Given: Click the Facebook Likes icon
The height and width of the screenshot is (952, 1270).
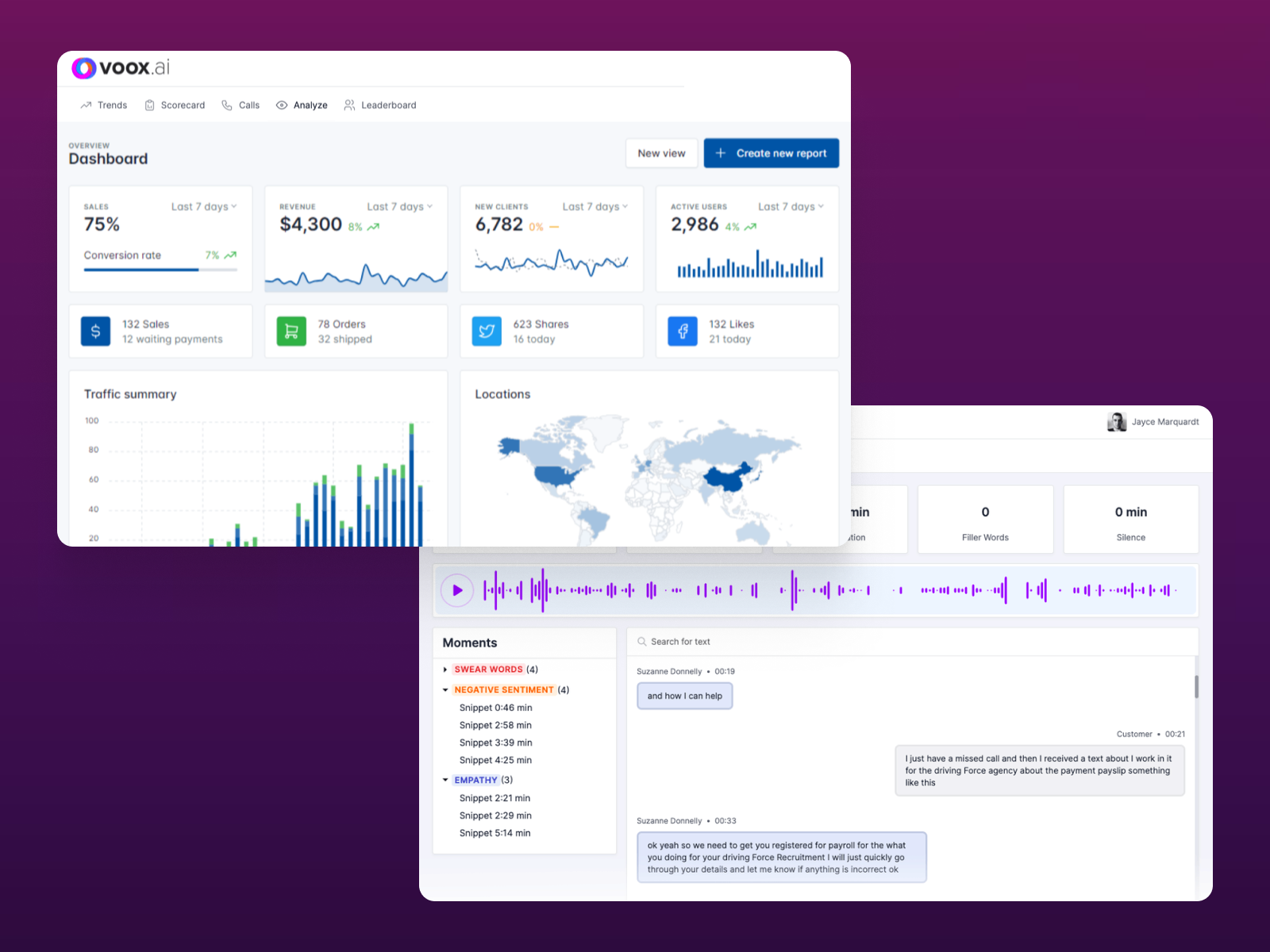Looking at the screenshot, I should [x=683, y=332].
